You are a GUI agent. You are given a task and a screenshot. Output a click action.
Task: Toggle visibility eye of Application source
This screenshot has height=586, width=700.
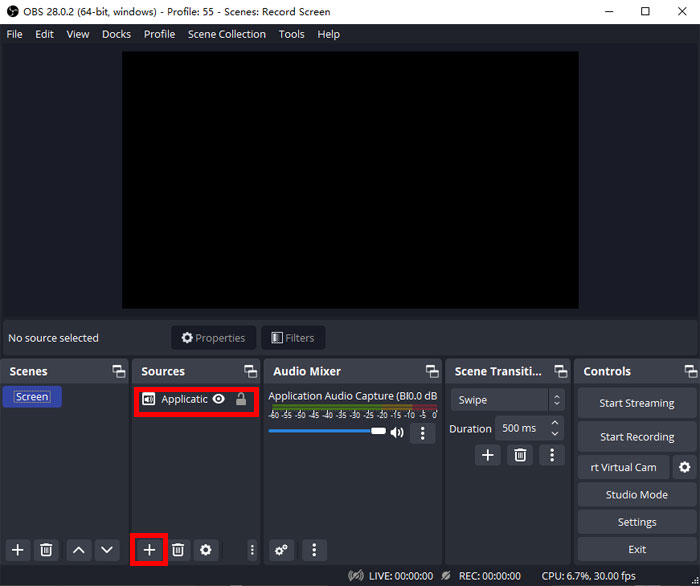pyautogui.click(x=218, y=399)
